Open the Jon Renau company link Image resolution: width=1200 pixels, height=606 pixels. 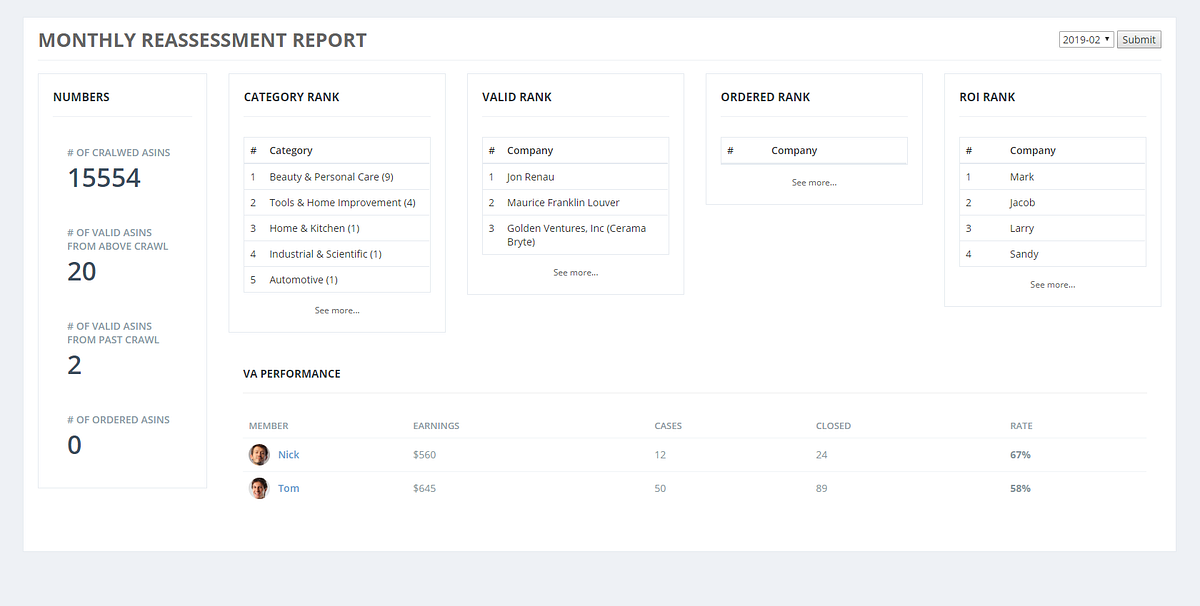(531, 176)
